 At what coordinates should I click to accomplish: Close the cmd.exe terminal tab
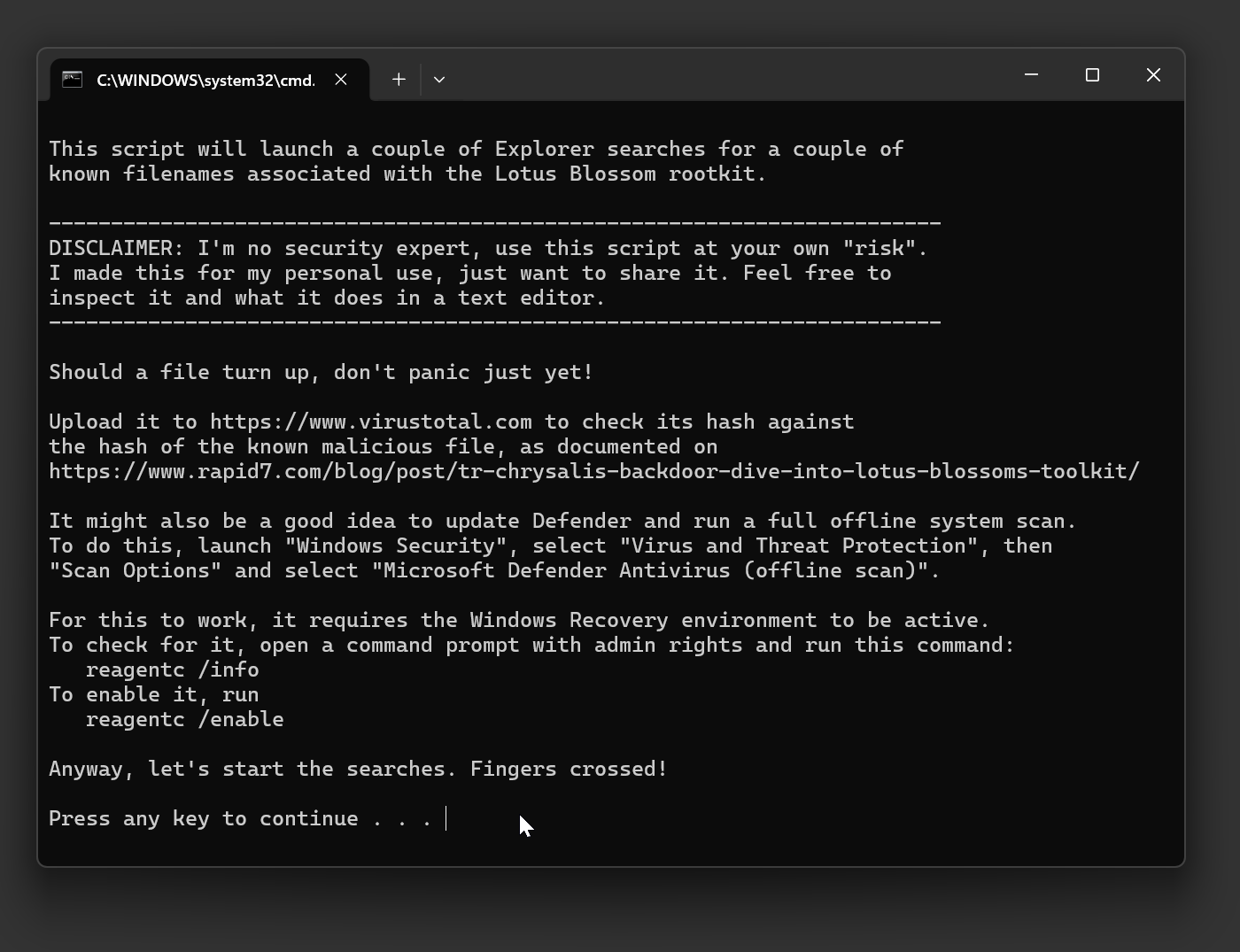[x=341, y=80]
